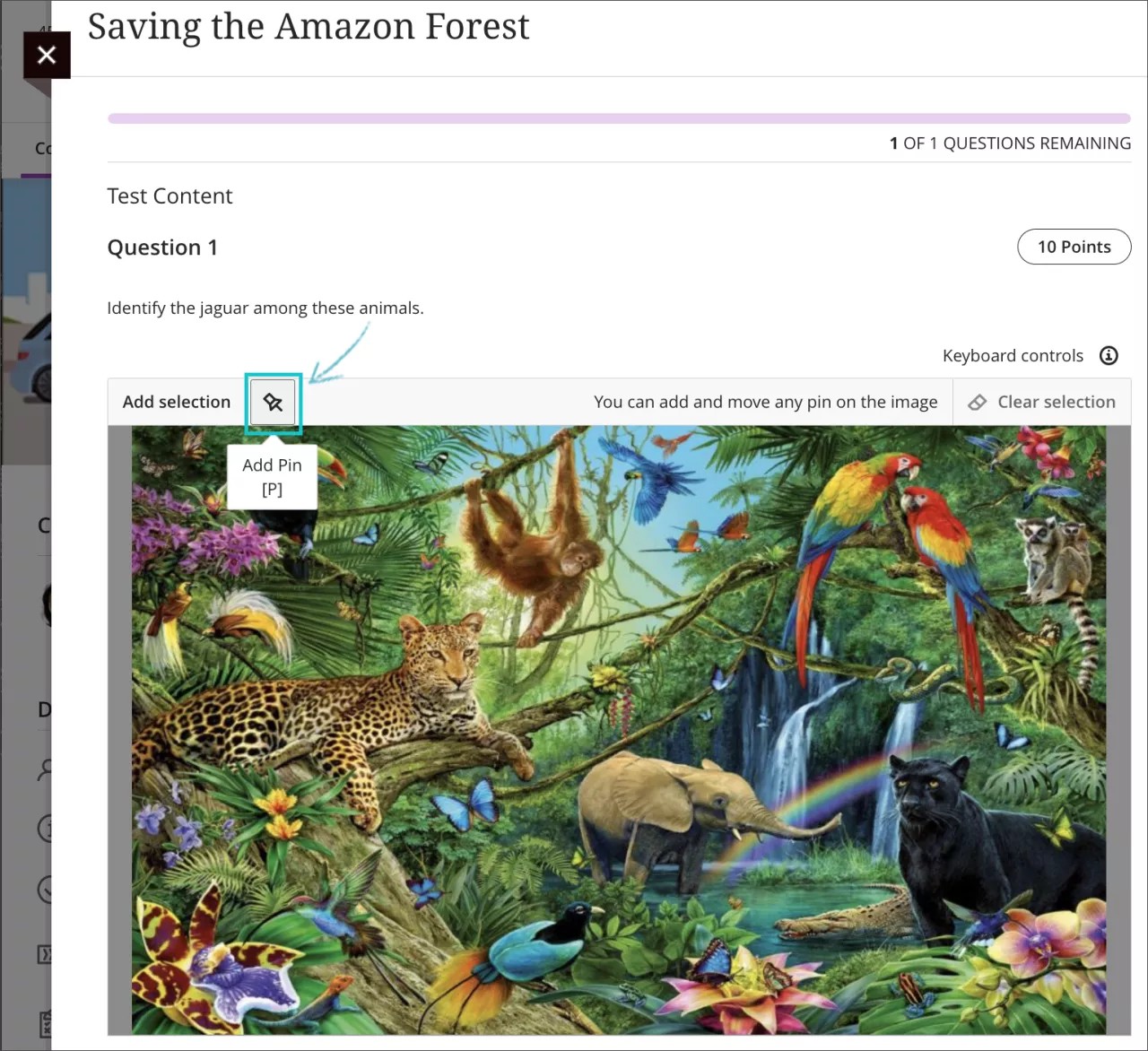This screenshot has height=1051, width=1148.
Task: Open the Keyboard controls info icon
Action: 1109,356
